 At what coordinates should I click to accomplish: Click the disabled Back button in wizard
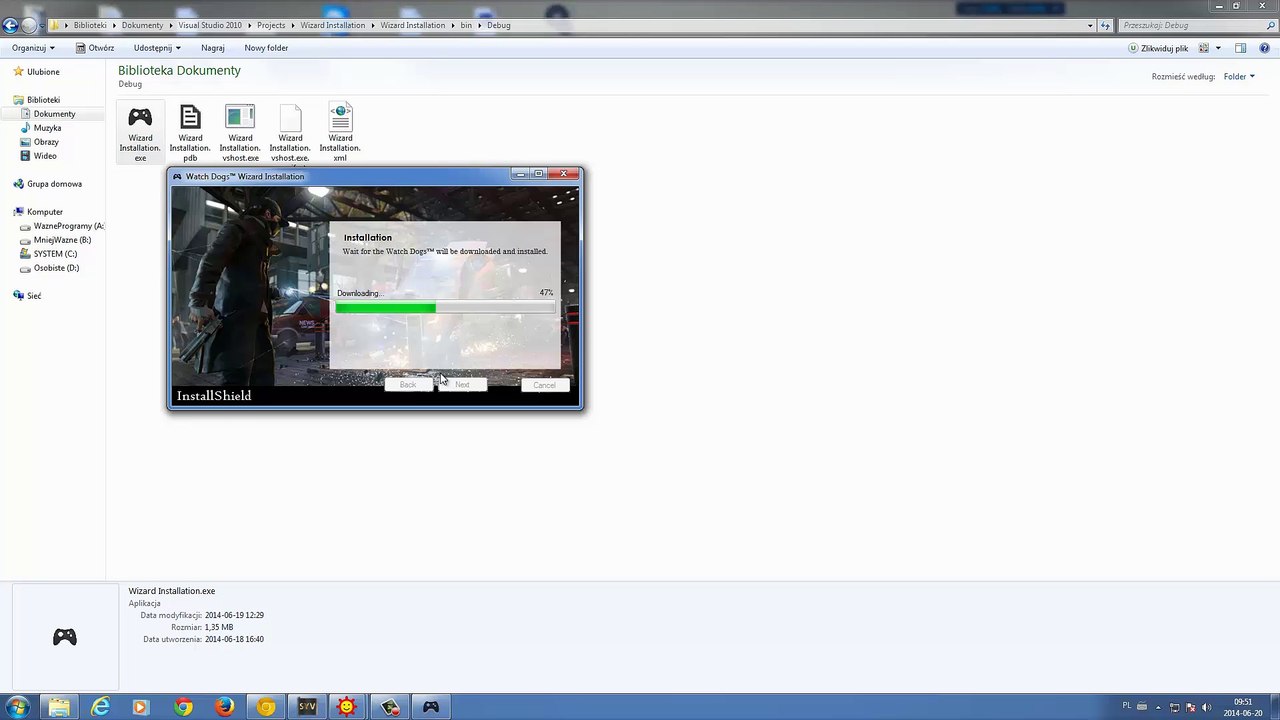tap(408, 385)
